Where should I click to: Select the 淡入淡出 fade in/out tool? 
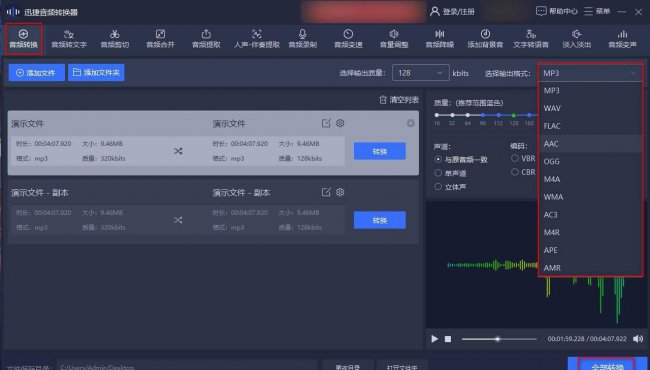pos(576,39)
